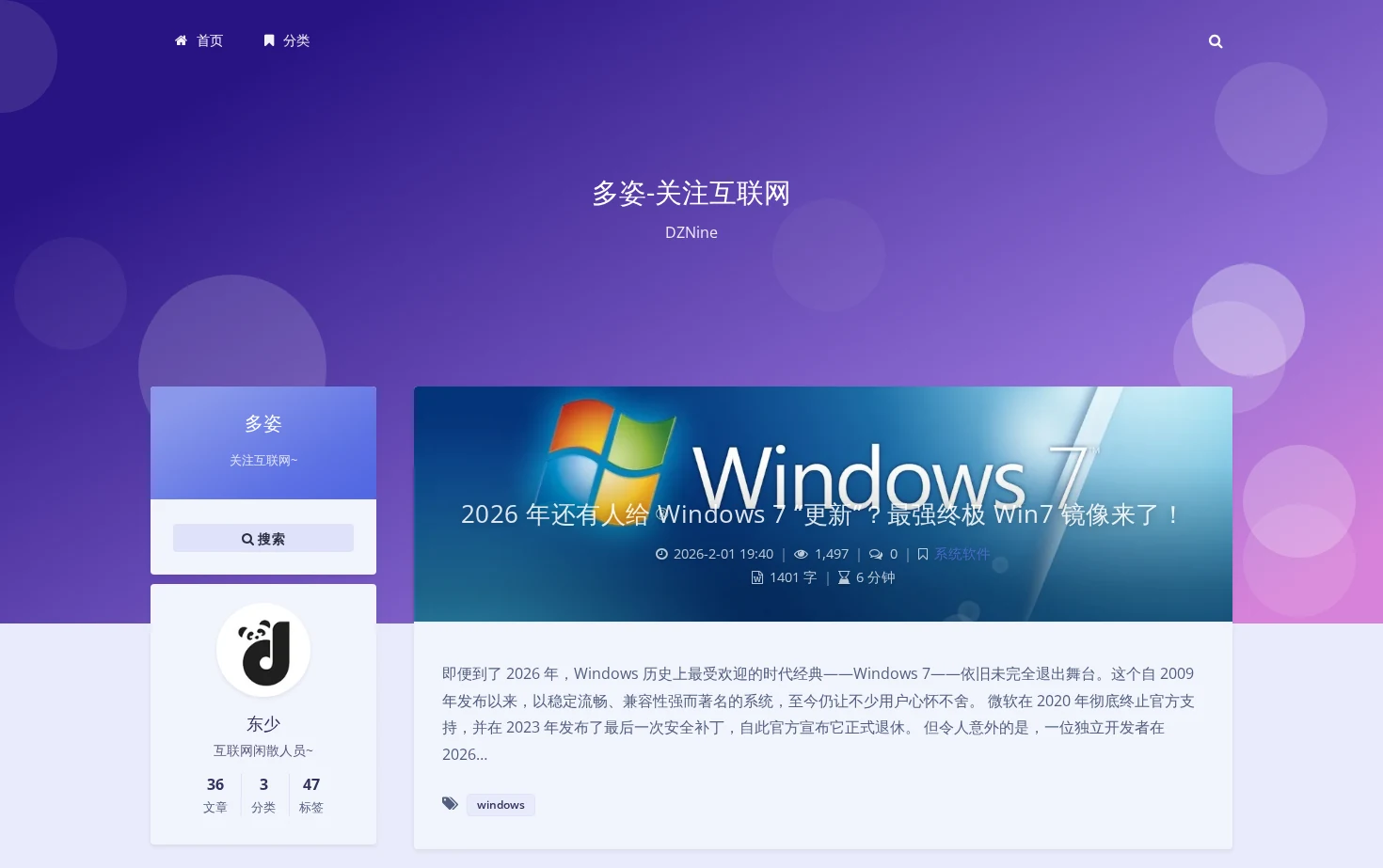Click the 6 分钟 reading time text
Image resolution: width=1383 pixels, height=868 pixels.
point(876,577)
